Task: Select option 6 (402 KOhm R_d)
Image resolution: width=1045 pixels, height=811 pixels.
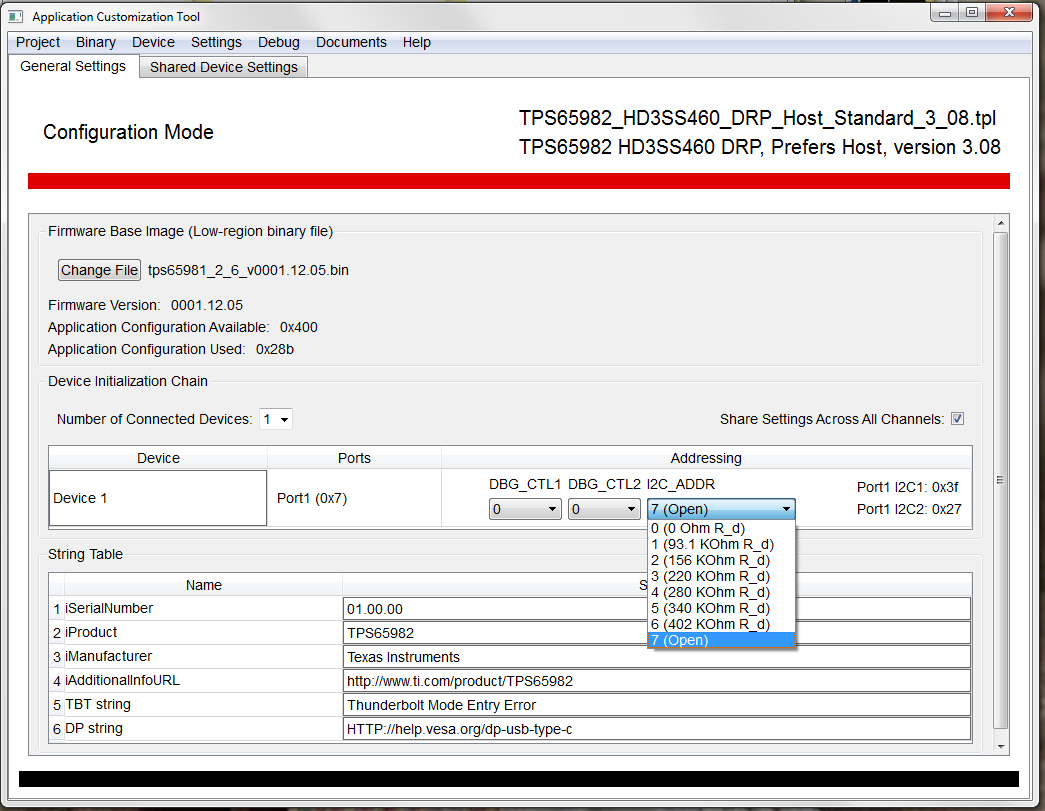Action: 721,624
